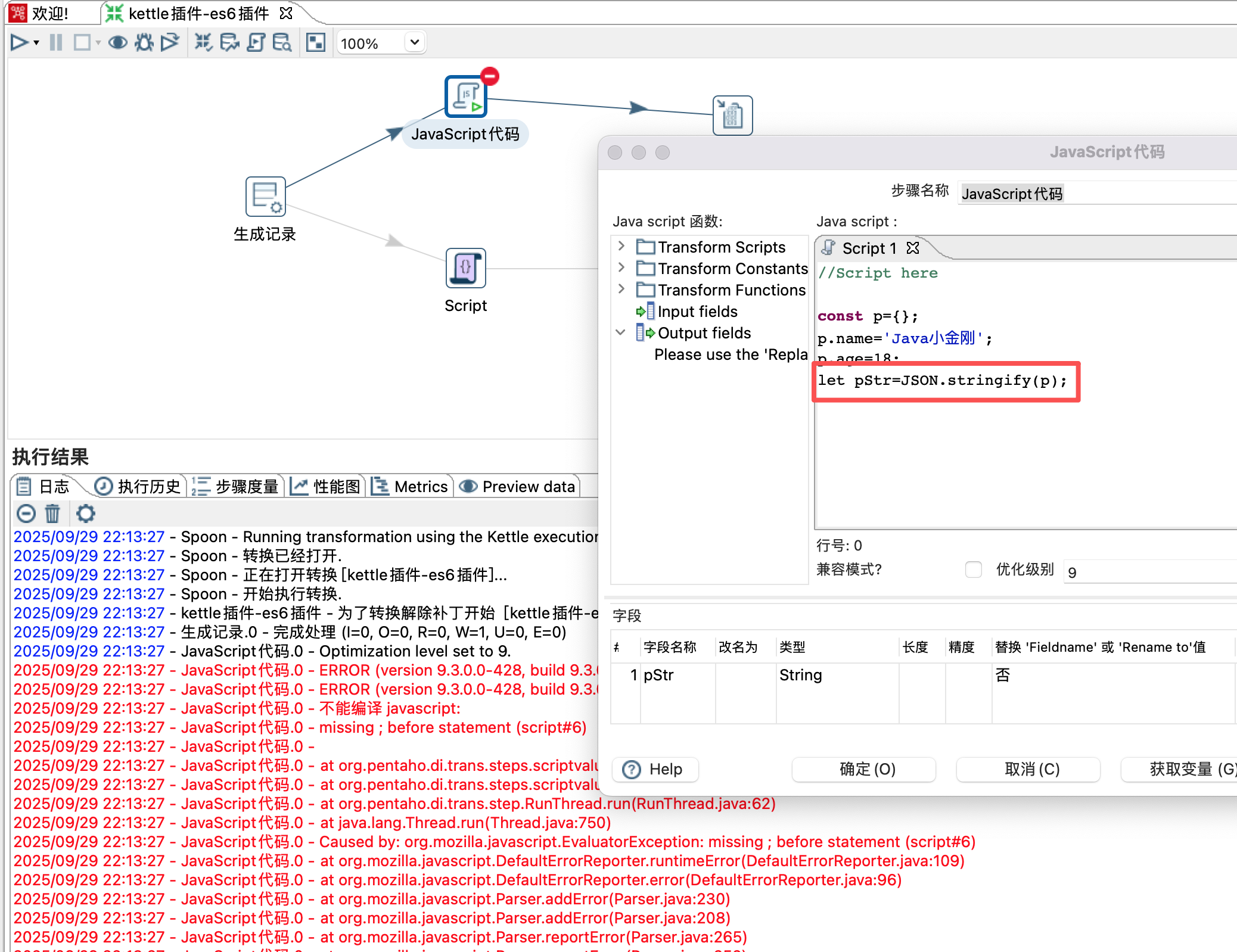Switch to the 步骤度量 tab
Viewport: 1237px width, 952px height.
point(237,487)
